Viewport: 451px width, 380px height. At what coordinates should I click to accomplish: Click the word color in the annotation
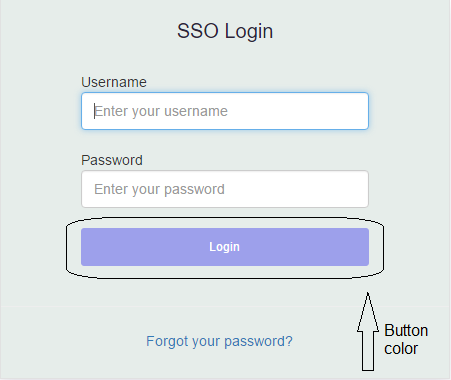401,349
